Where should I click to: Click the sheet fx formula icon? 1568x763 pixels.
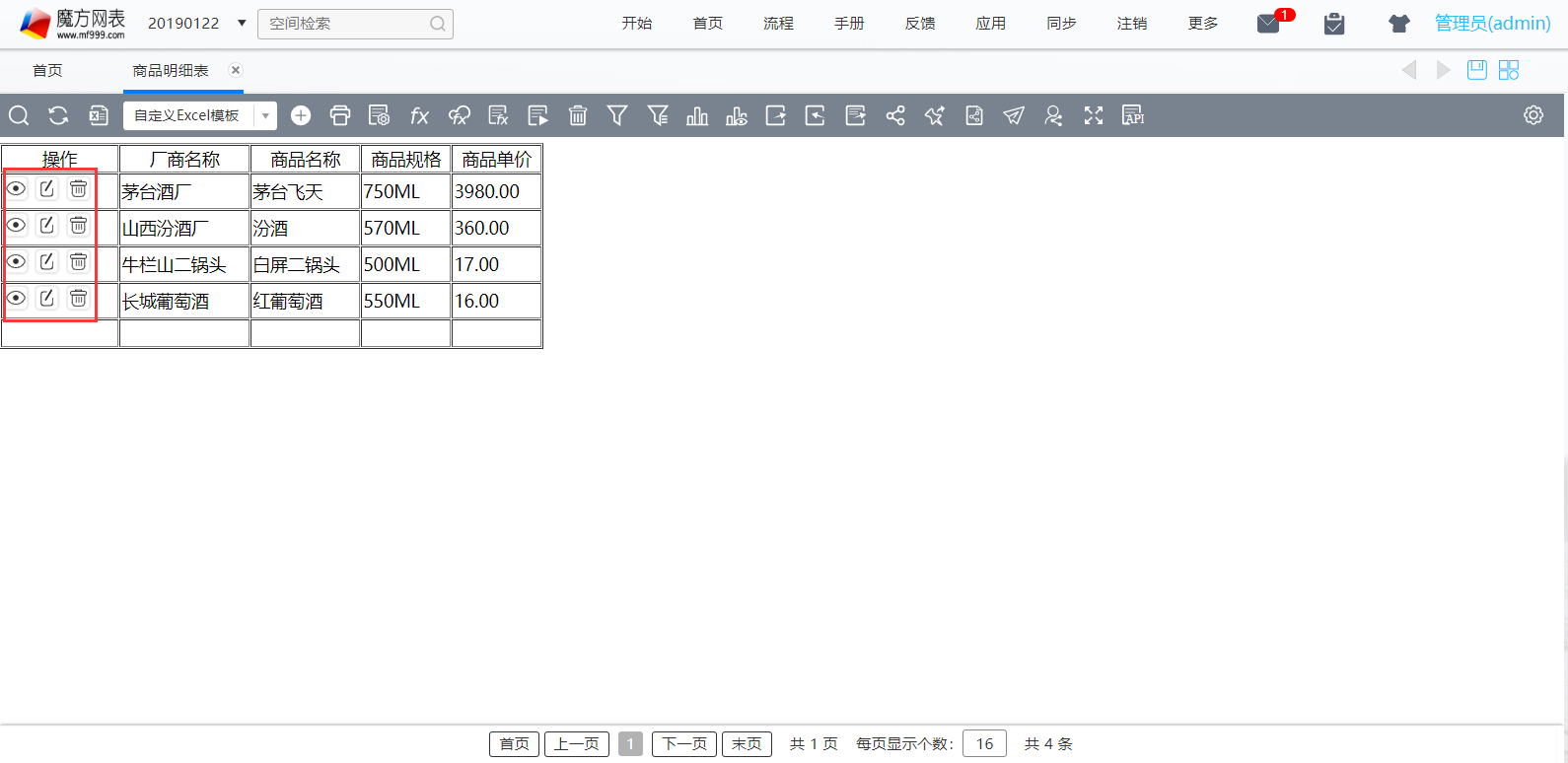[498, 115]
